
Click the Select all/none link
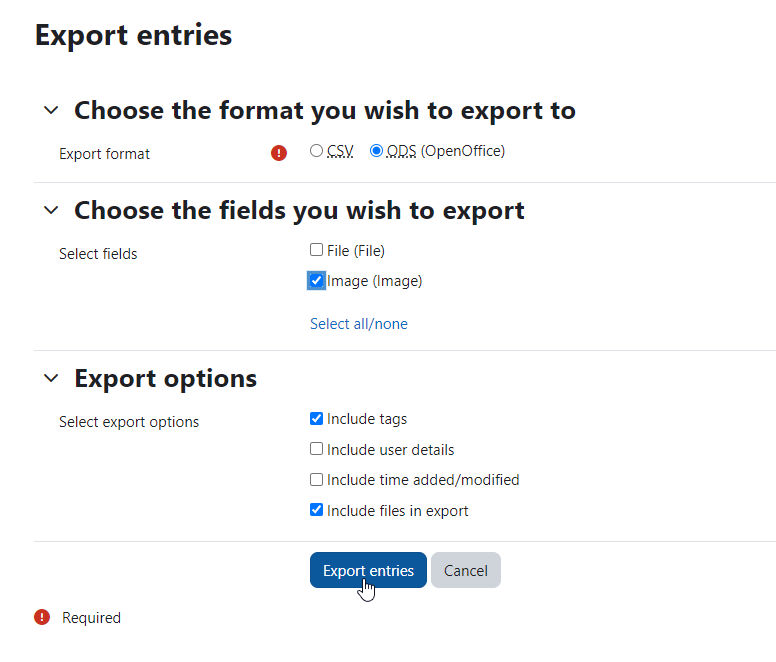[359, 324]
